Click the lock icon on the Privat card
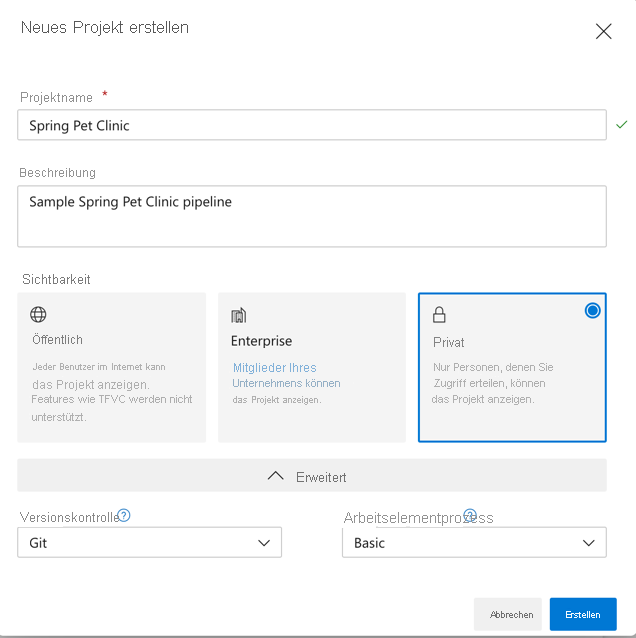 (x=439, y=315)
